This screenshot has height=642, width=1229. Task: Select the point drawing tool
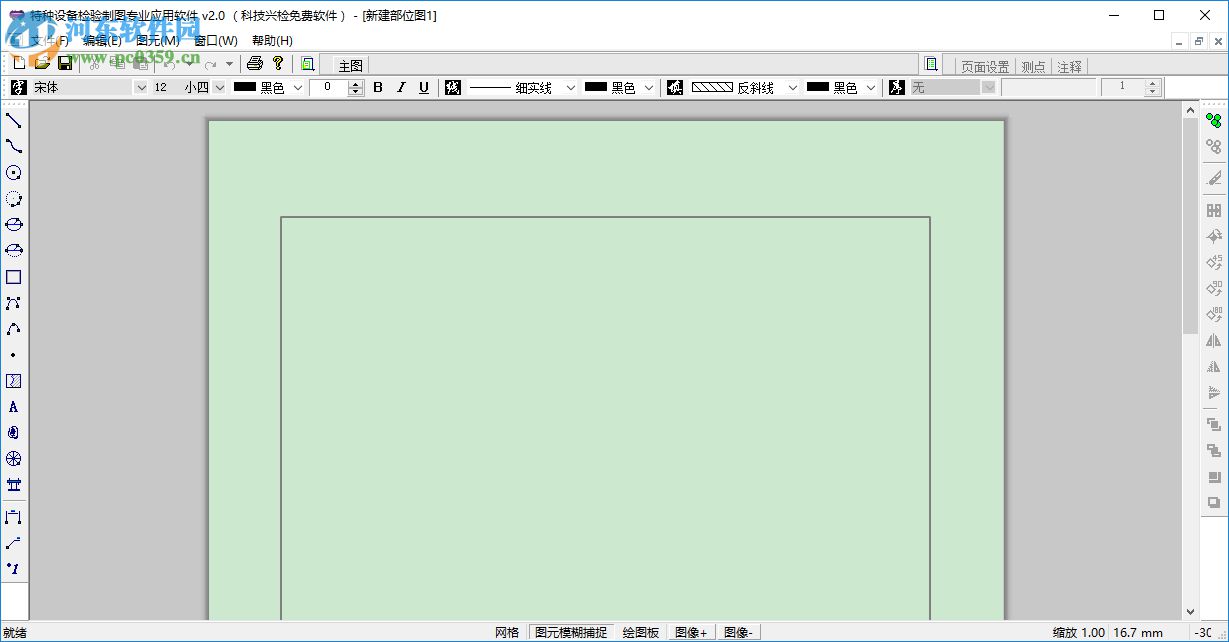14,355
